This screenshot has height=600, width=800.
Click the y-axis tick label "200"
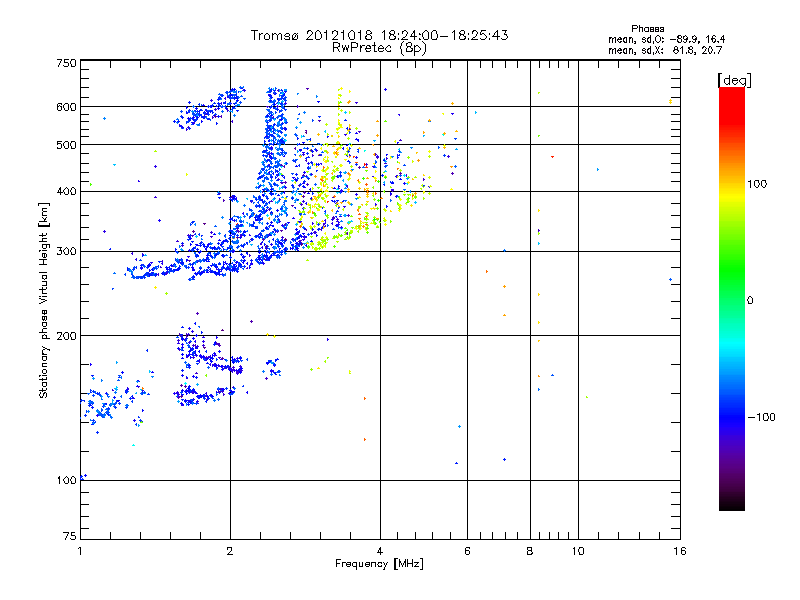pos(66,336)
